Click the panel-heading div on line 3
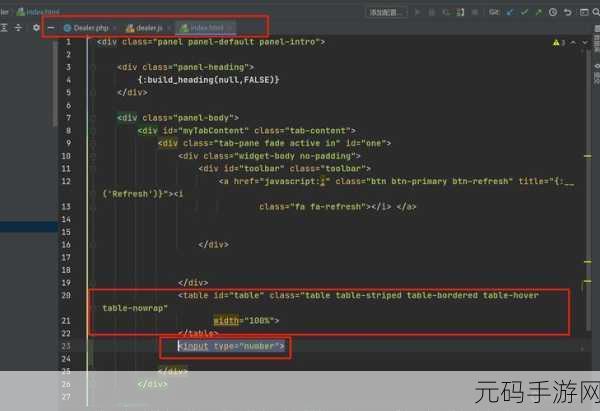 click(x=186, y=67)
